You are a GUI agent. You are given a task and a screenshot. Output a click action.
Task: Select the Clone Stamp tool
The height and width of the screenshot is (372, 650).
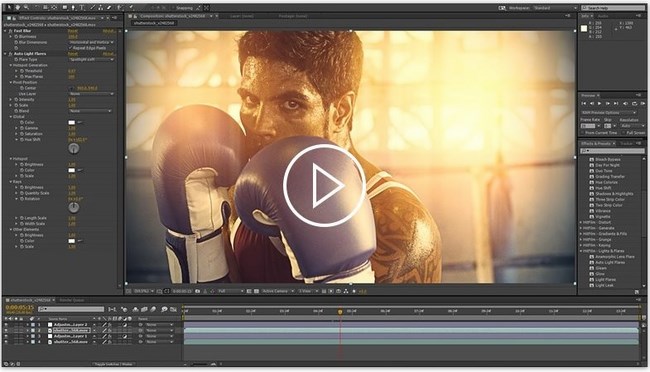(101, 7)
